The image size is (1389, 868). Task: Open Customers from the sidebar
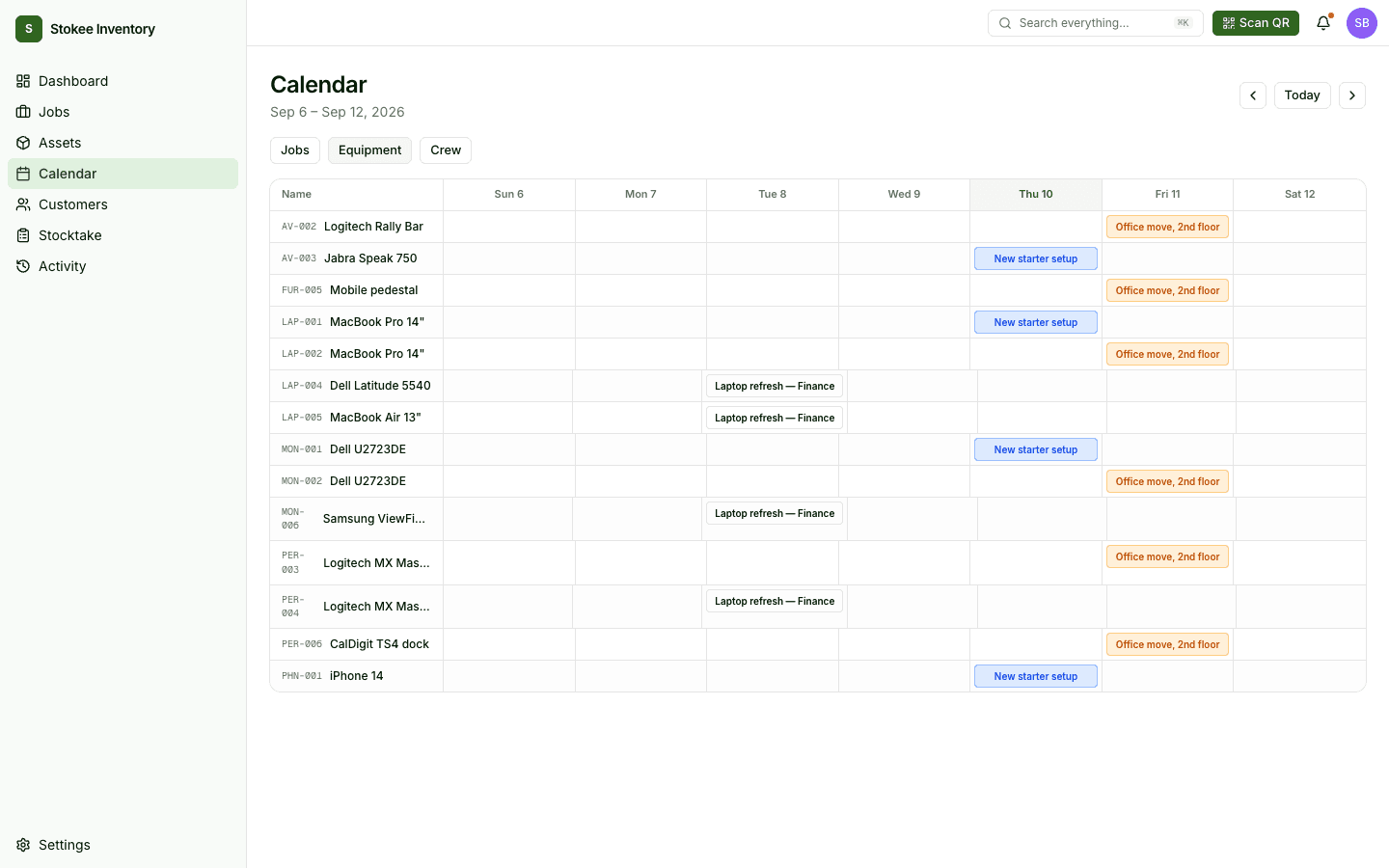pyautogui.click(x=123, y=204)
